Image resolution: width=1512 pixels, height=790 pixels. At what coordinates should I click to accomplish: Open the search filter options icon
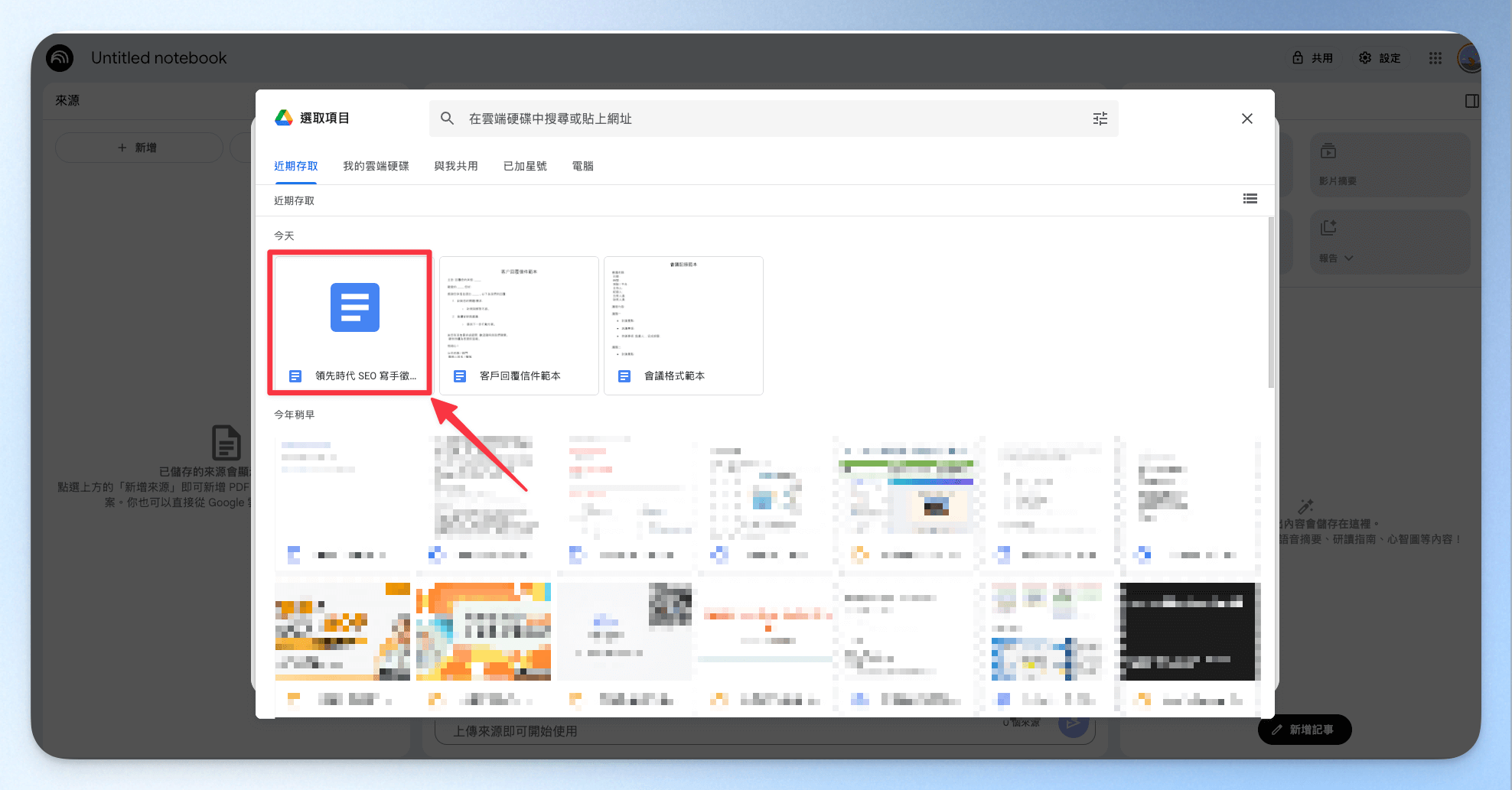[x=1100, y=119]
